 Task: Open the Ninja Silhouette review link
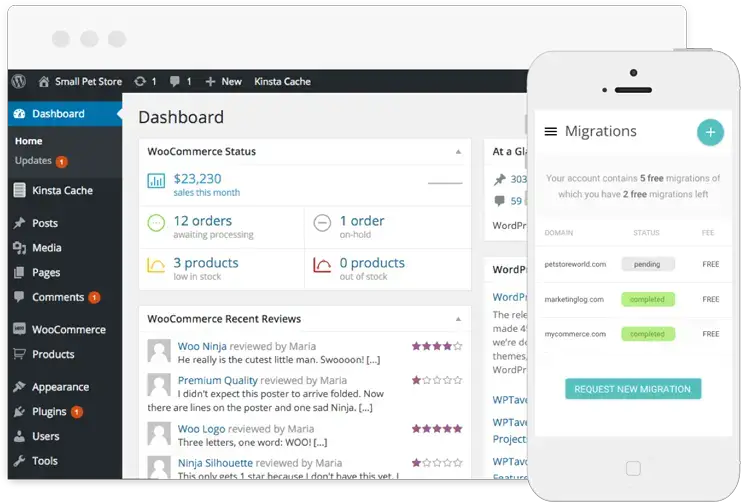click(215, 463)
